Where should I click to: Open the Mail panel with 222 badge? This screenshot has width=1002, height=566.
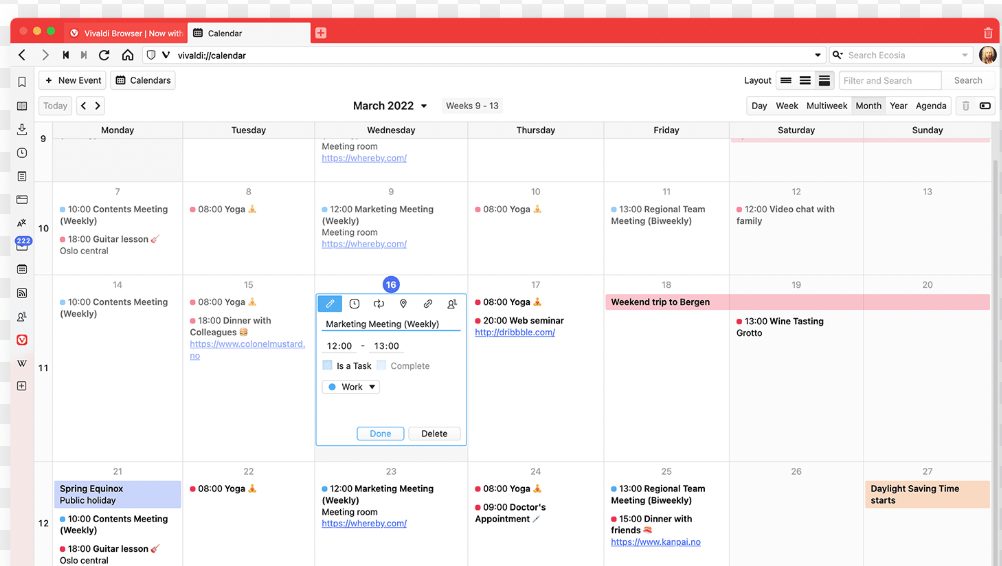point(22,245)
